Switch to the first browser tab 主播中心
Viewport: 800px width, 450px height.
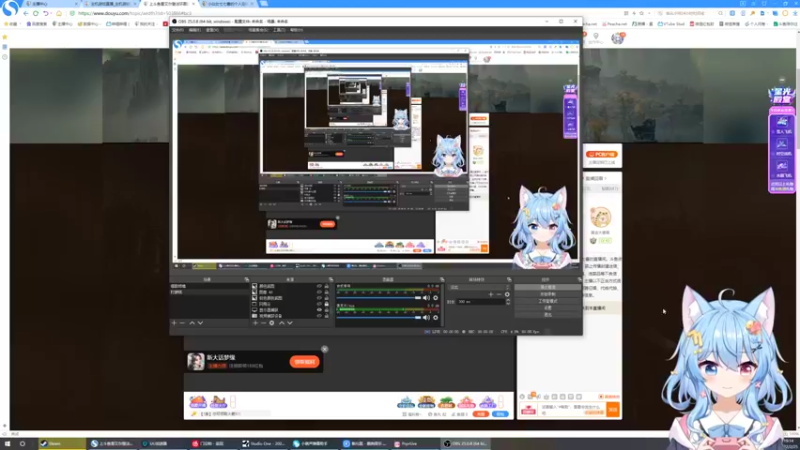click(51, 4)
